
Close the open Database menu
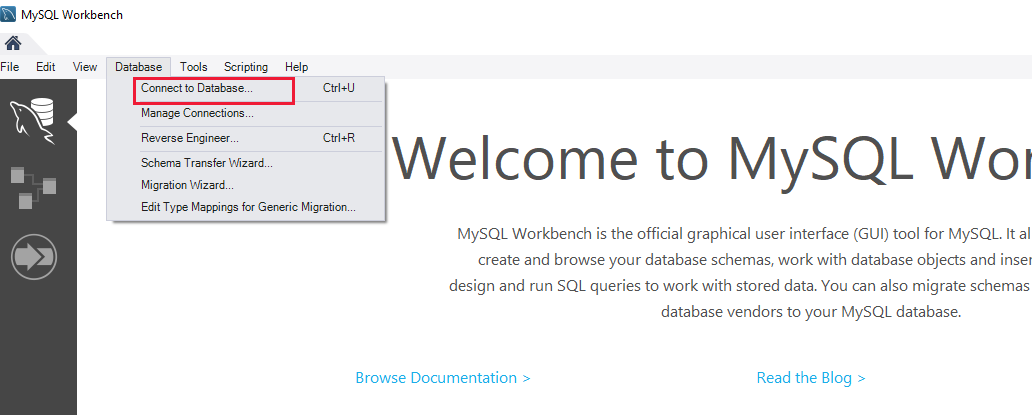pos(138,67)
